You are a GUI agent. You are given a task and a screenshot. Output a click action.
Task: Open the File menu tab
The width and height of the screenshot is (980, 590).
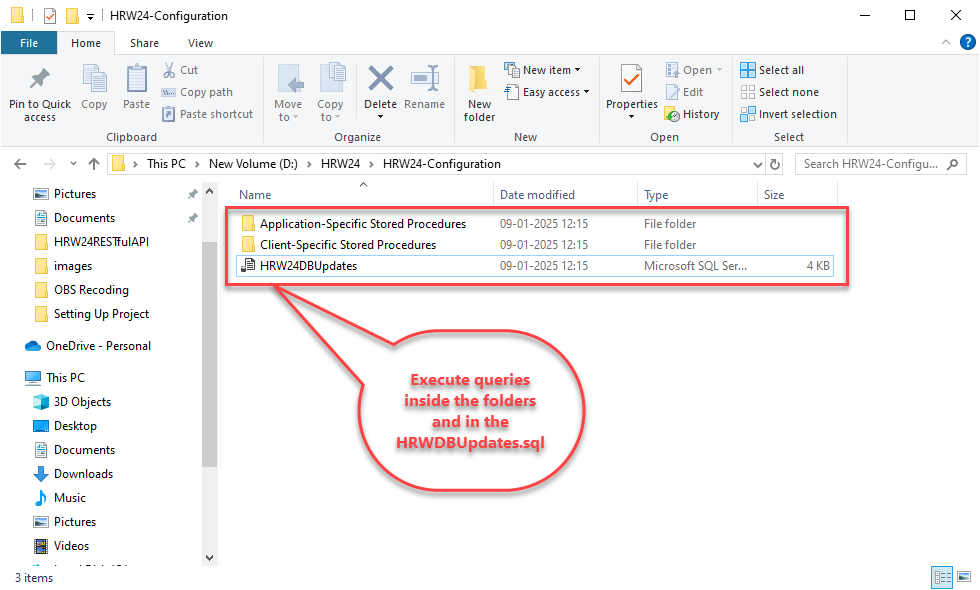pyautogui.click(x=29, y=43)
